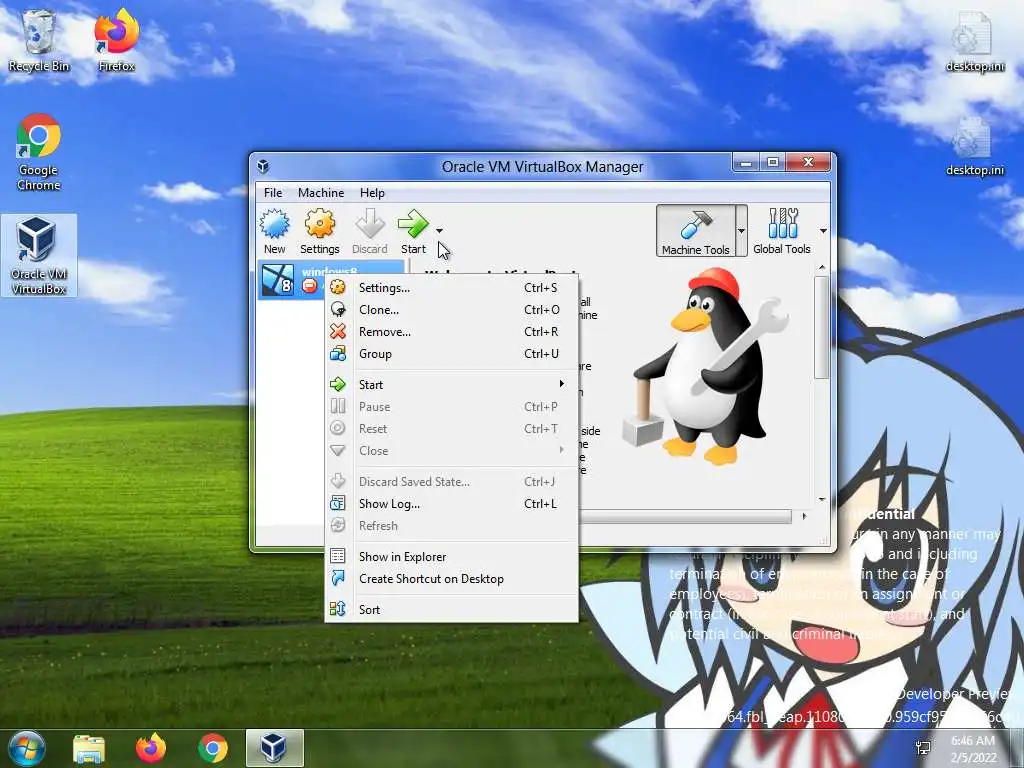
Task: Click the VirtualBox title bar cube icon
Action: click(x=263, y=167)
